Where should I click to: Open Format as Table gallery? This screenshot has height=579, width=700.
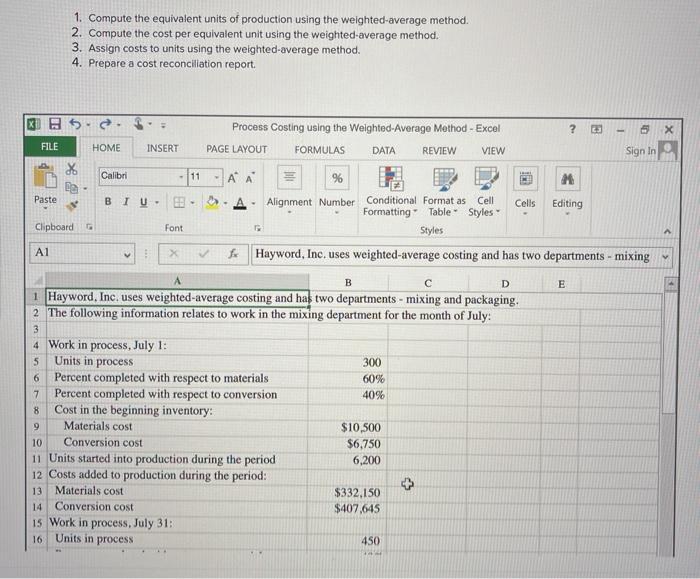[444, 193]
